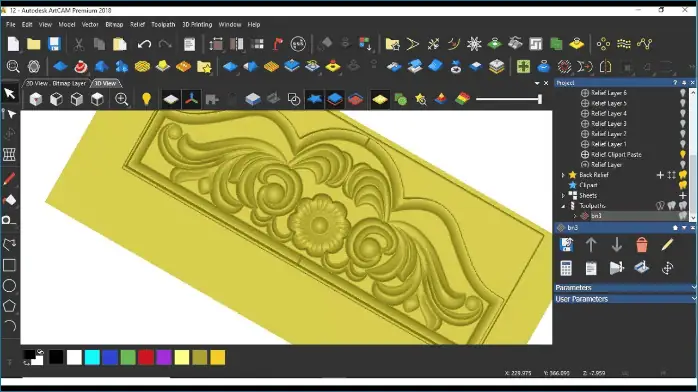Viewport: 698px width, 392px height.
Task: Click the isometric view cube icon
Action: (36, 99)
